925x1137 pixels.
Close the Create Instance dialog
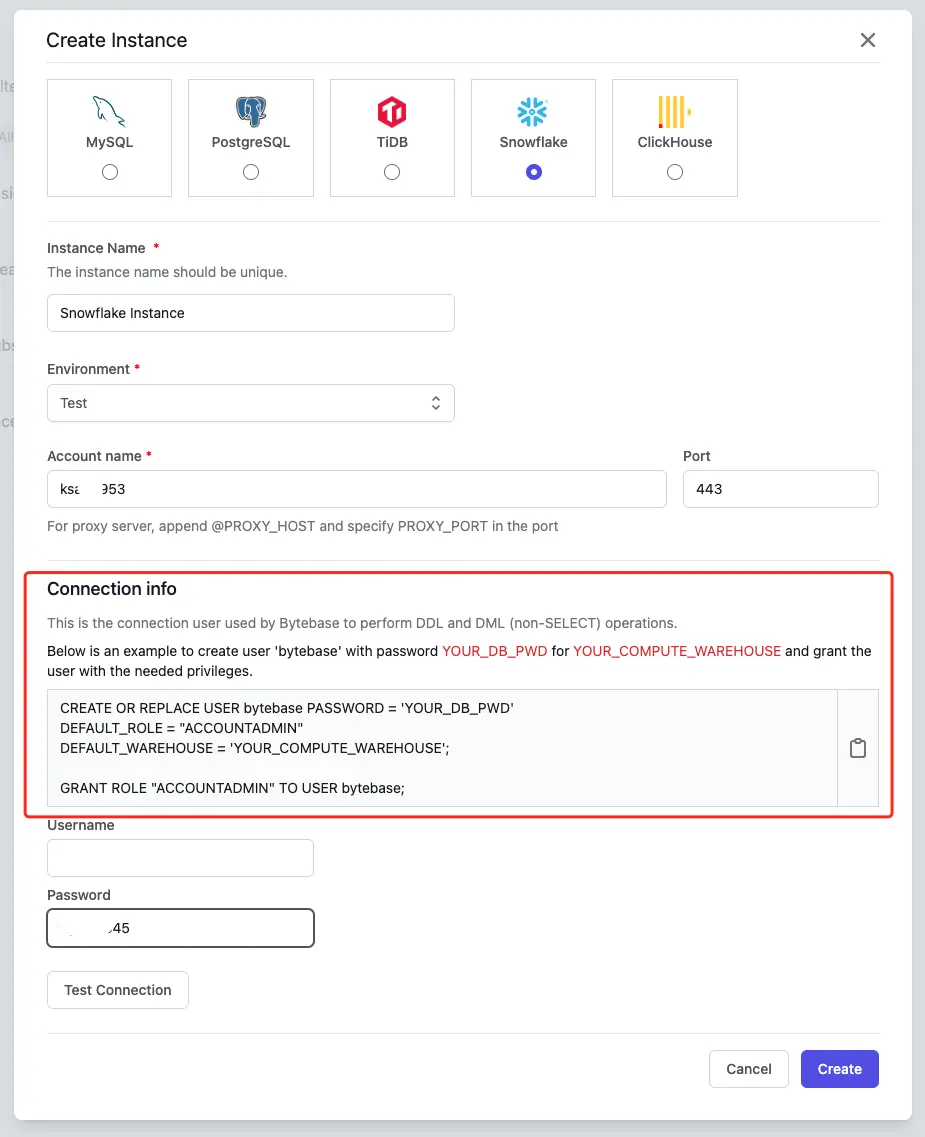coord(868,40)
